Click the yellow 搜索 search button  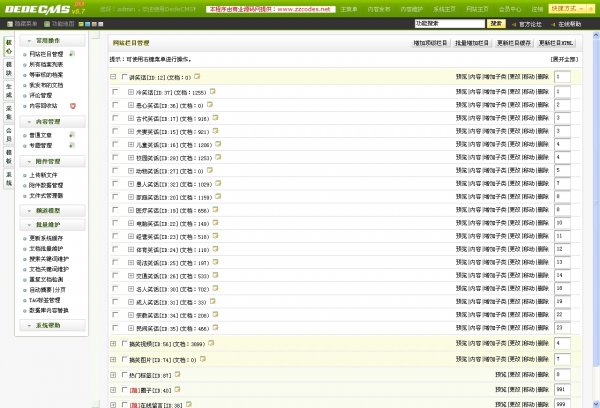pos(496,24)
